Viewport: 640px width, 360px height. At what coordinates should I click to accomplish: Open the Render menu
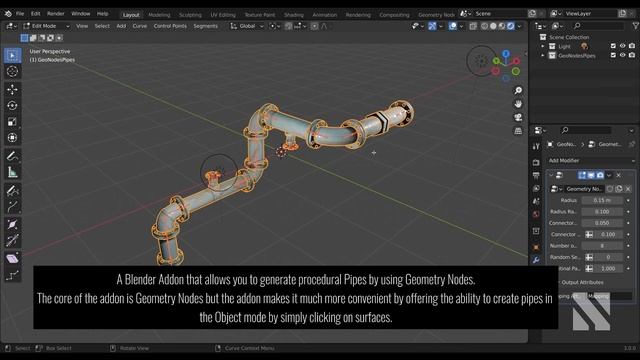(56, 13)
